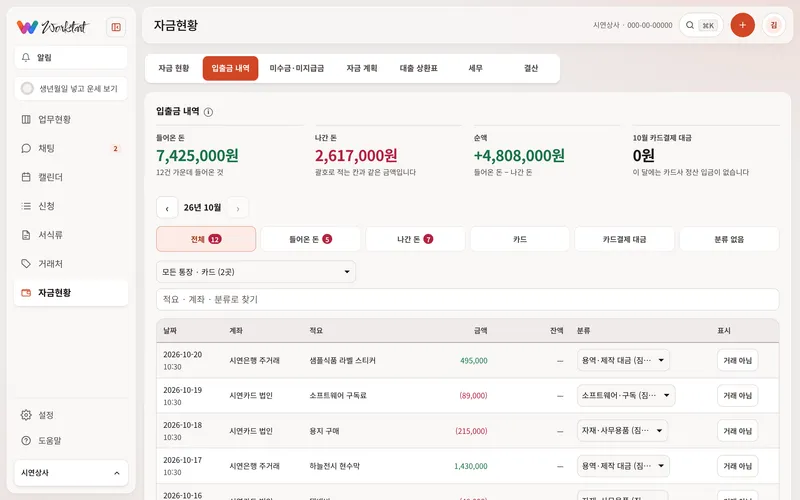Viewport: 800px width, 500px height.
Task: Open 소프트웨어·구독 category dropdown
Action: (x=626, y=395)
